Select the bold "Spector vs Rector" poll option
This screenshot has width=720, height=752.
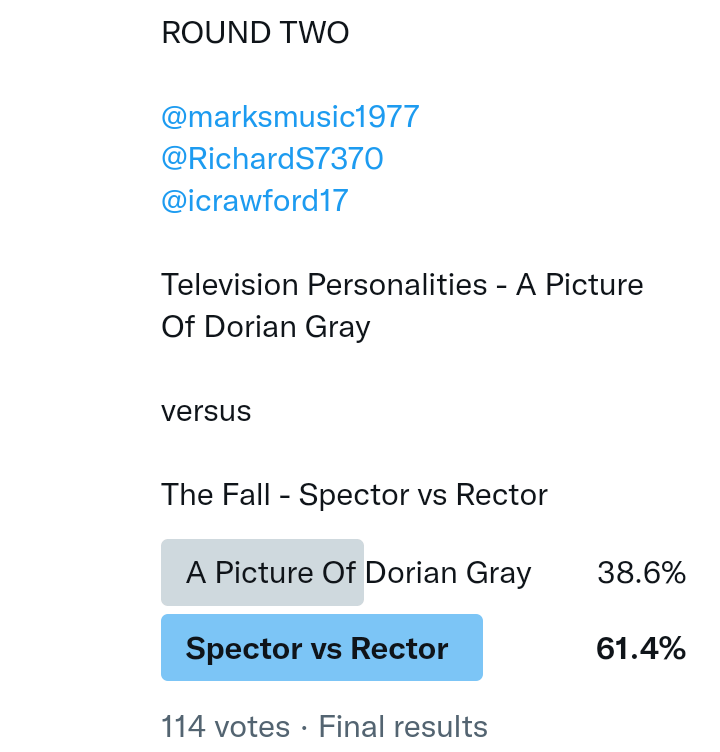point(317,649)
